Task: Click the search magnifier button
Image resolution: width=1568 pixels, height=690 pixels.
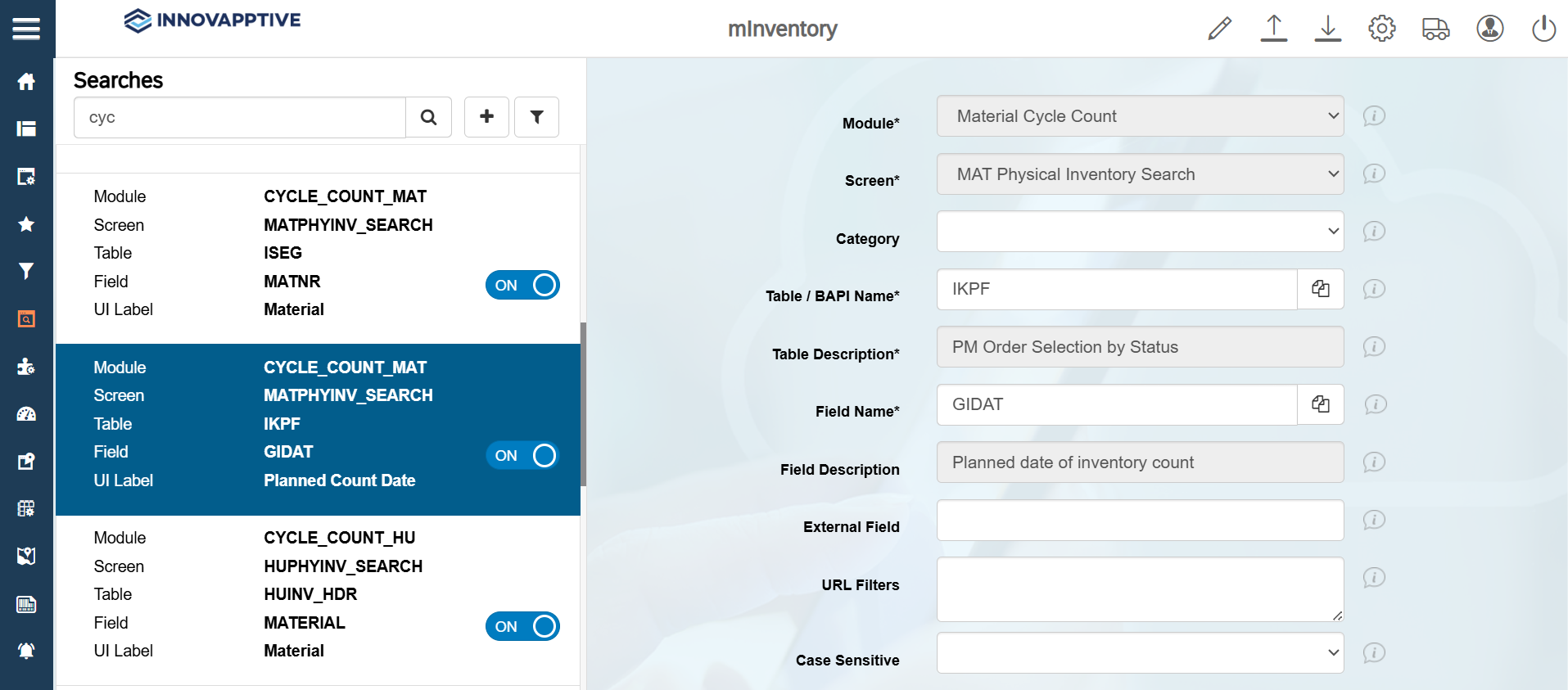Action: pos(428,117)
